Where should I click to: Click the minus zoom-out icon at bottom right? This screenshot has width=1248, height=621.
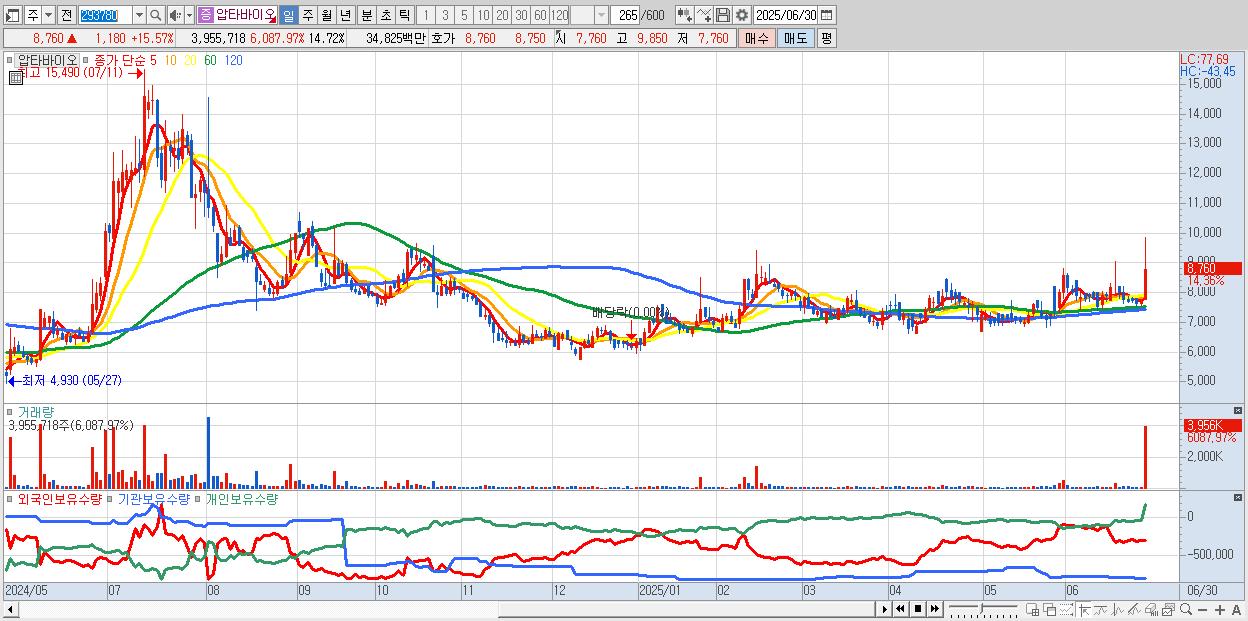click(x=1202, y=609)
